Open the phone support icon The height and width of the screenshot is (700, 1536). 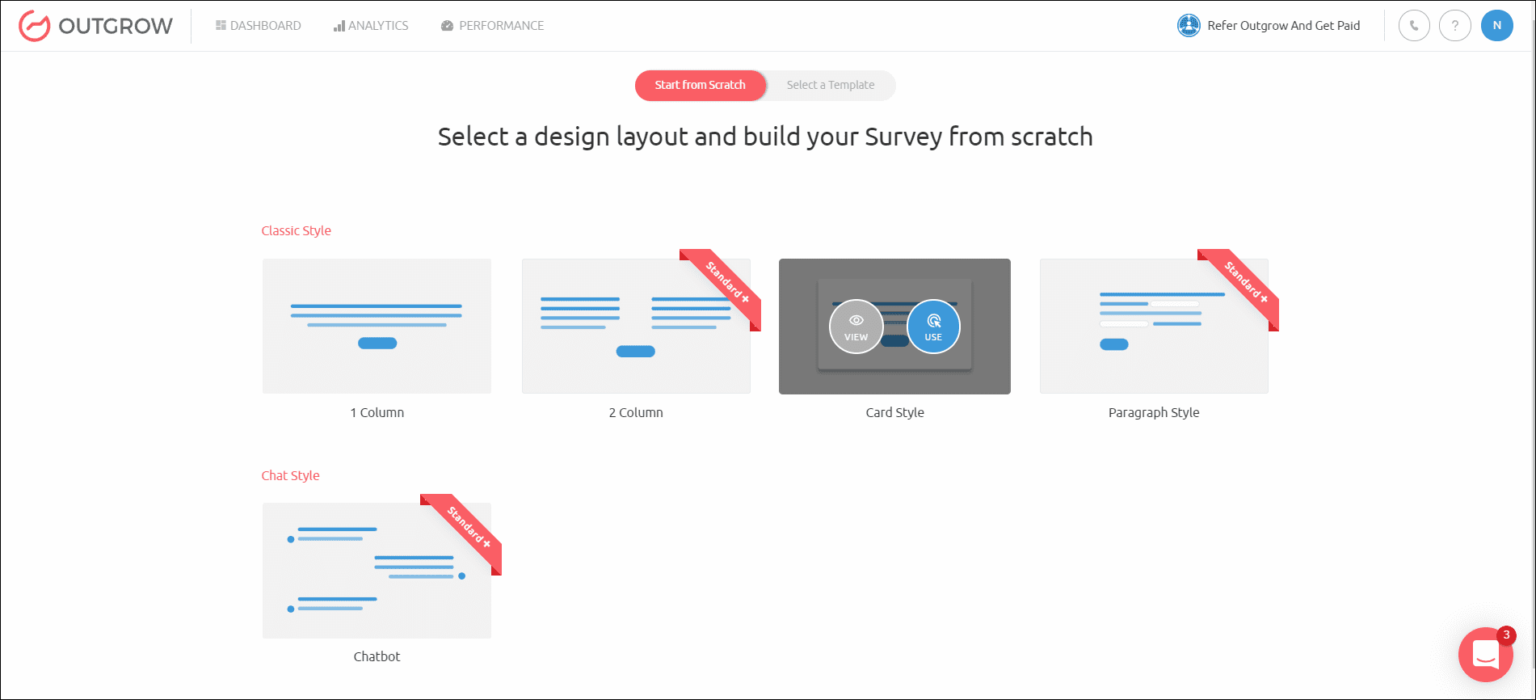[x=1413, y=25]
